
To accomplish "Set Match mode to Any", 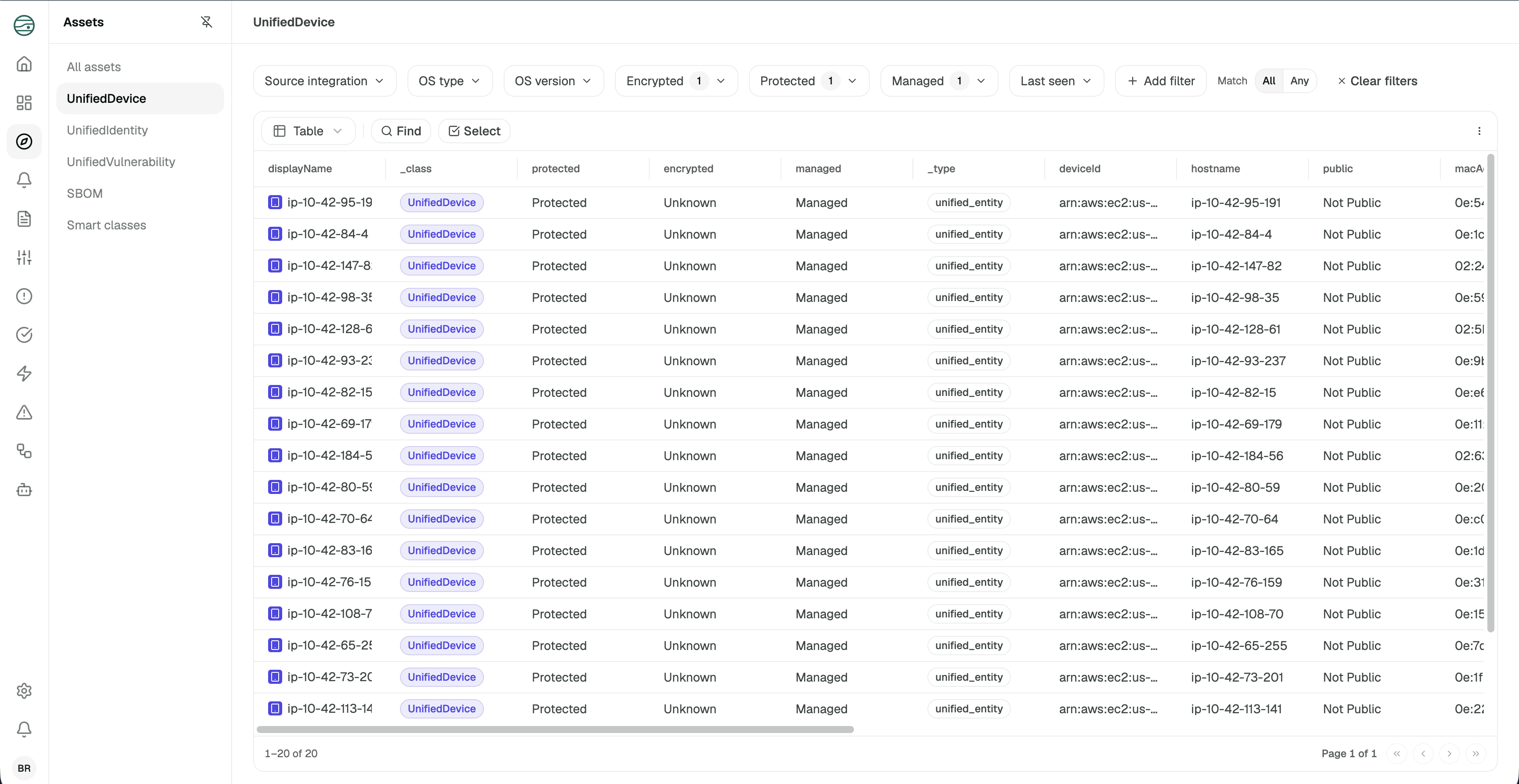I will click(1299, 81).
